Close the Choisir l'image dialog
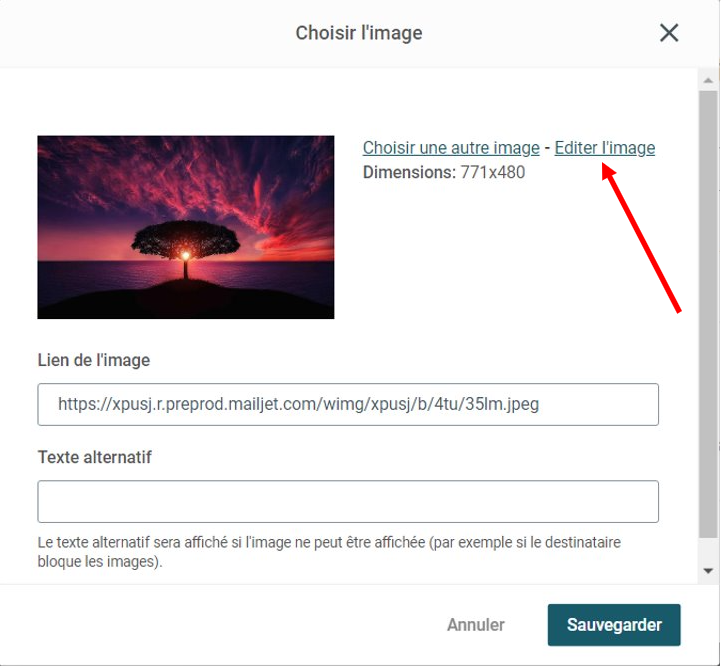Image resolution: width=721 pixels, height=666 pixels. point(669,33)
